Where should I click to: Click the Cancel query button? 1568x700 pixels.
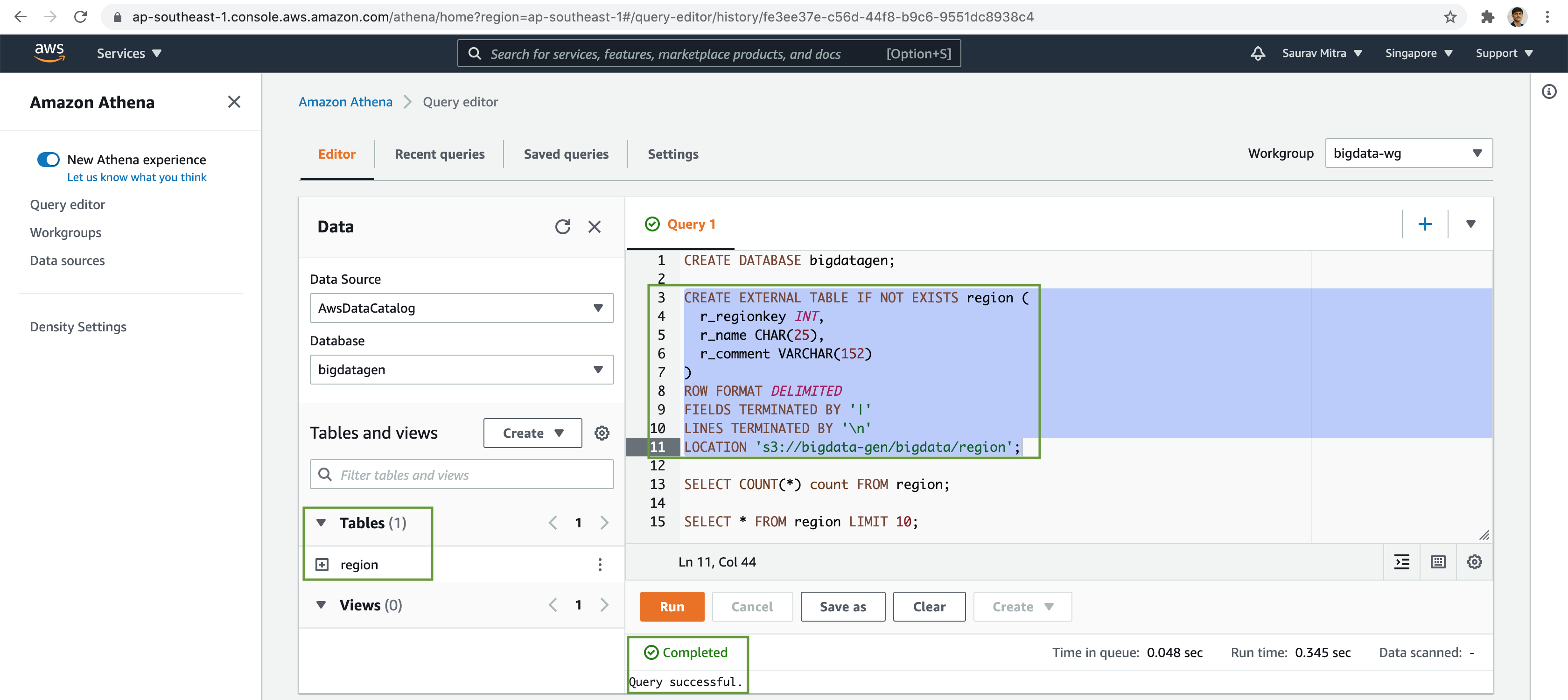point(752,607)
